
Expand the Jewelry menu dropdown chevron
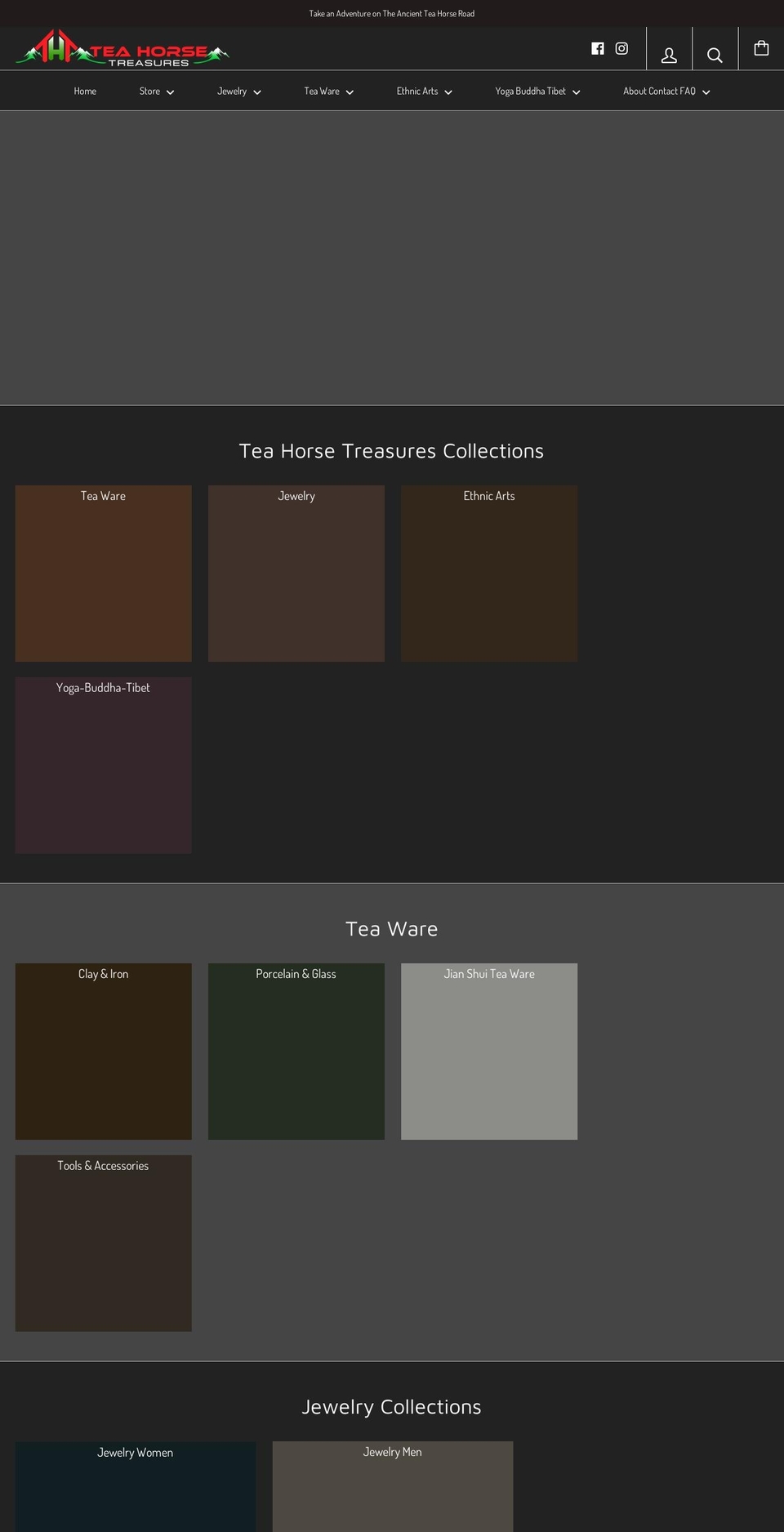click(257, 92)
